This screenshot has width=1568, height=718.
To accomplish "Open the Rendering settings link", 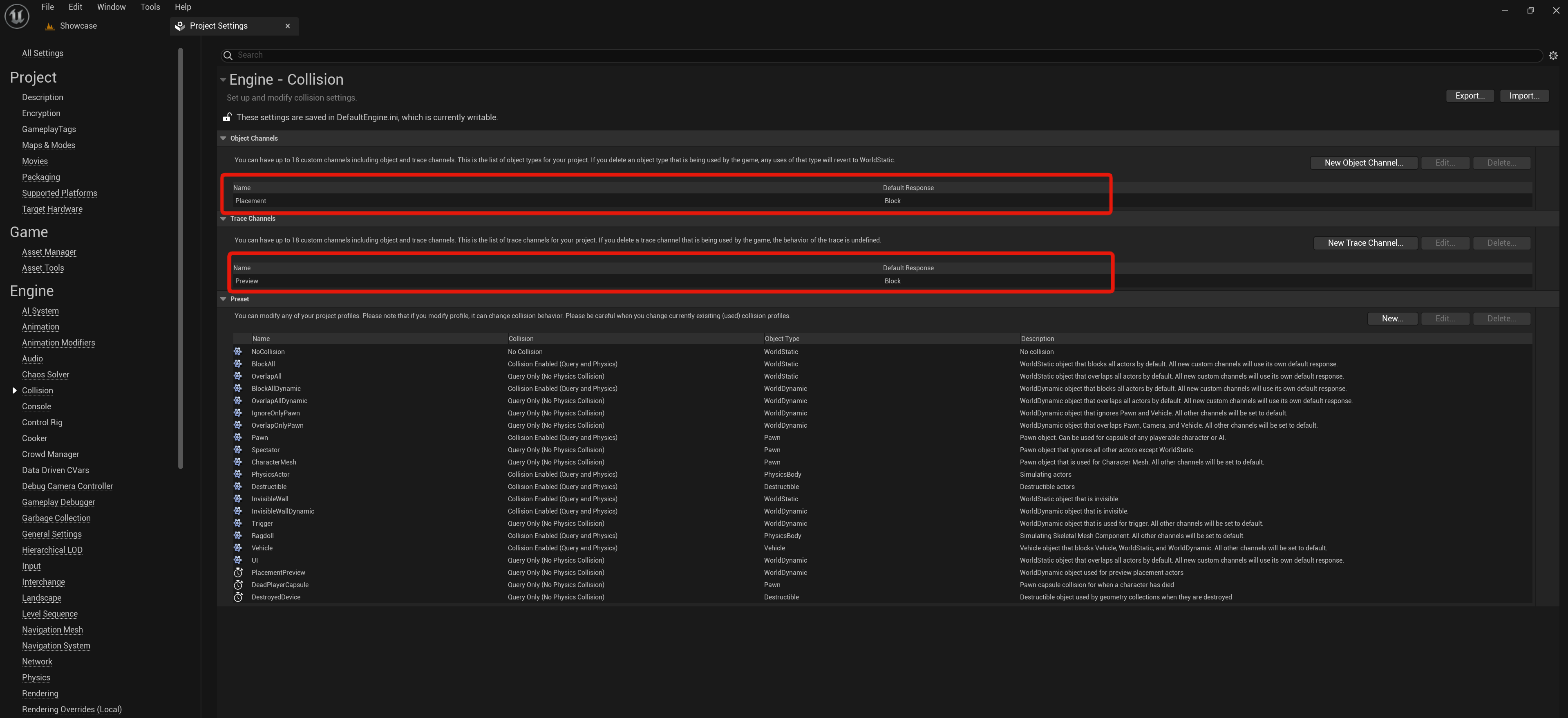I will 40,693.
